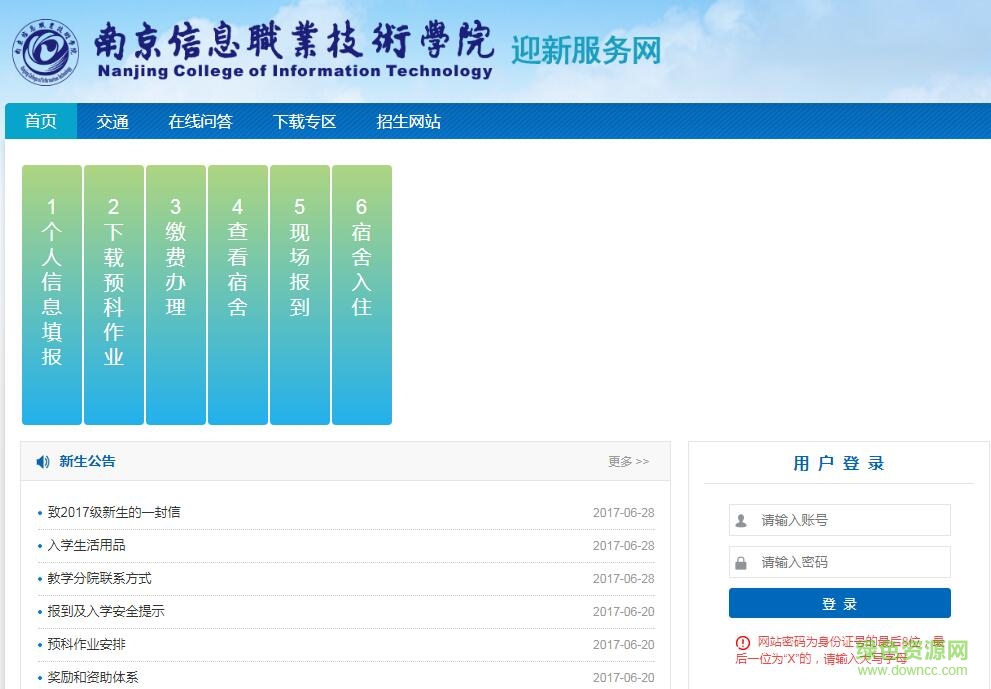Click the speaker icon beside 新生公告
Image resolution: width=991 pixels, height=689 pixels.
pos(43,461)
